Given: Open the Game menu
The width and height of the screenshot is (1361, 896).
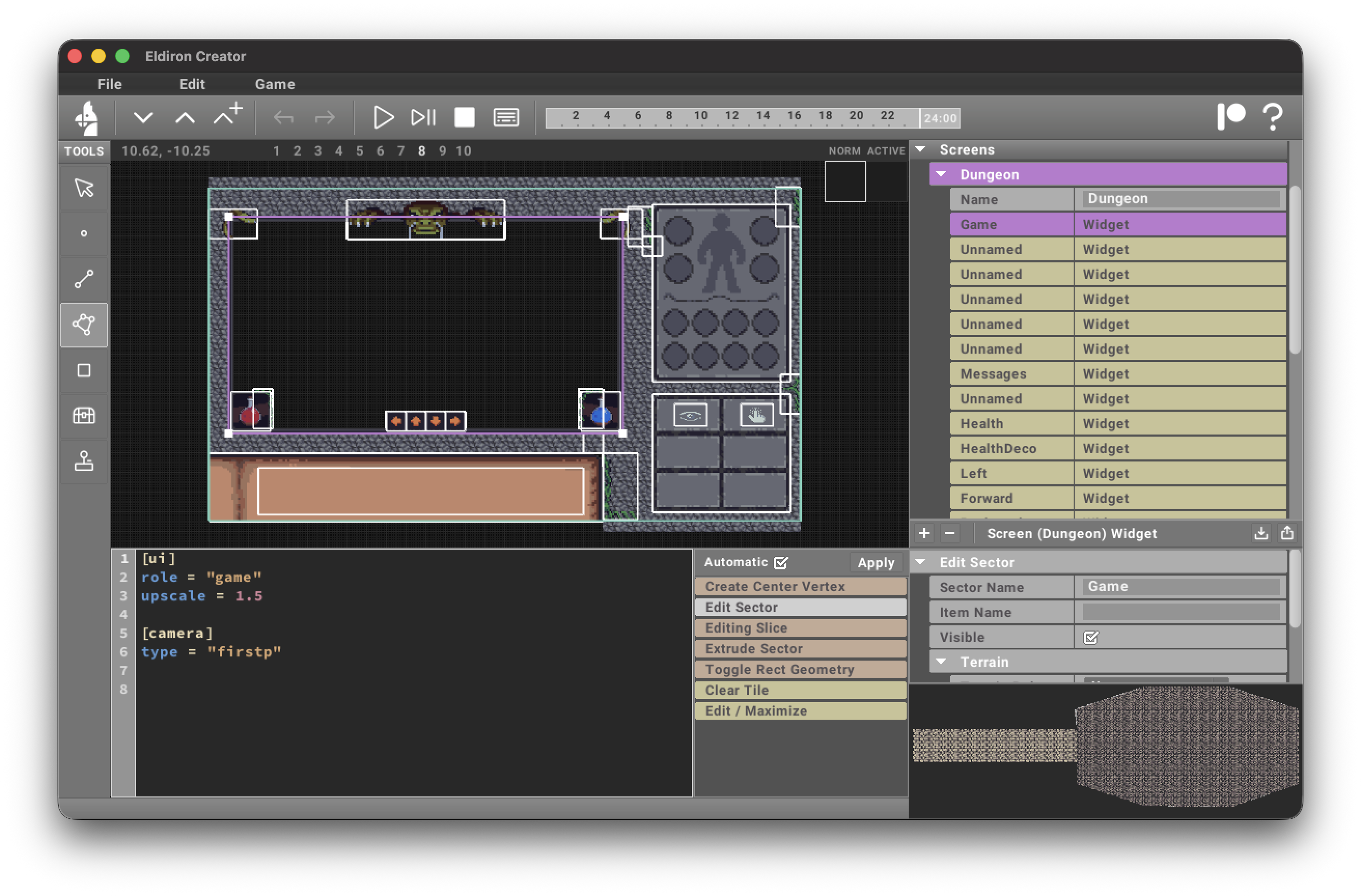Looking at the screenshot, I should [274, 84].
